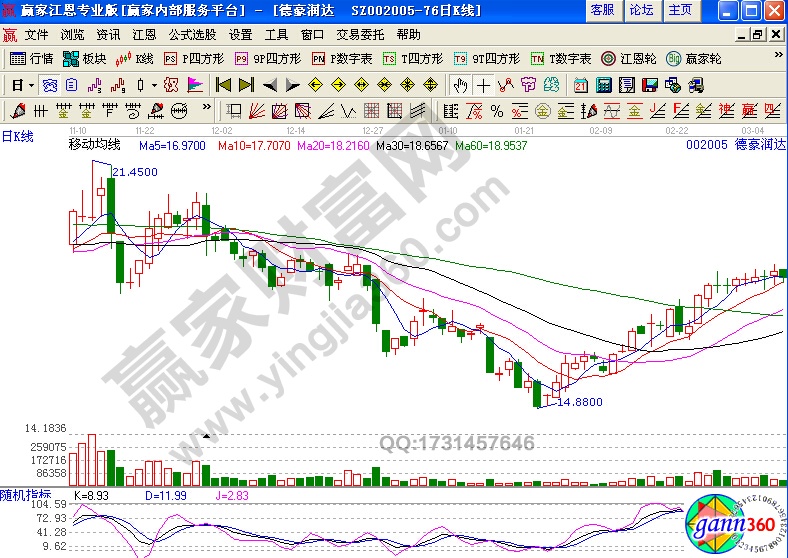Open the 9T四方形 tool
The width and height of the screenshot is (788, 558).
click(486, 59)
